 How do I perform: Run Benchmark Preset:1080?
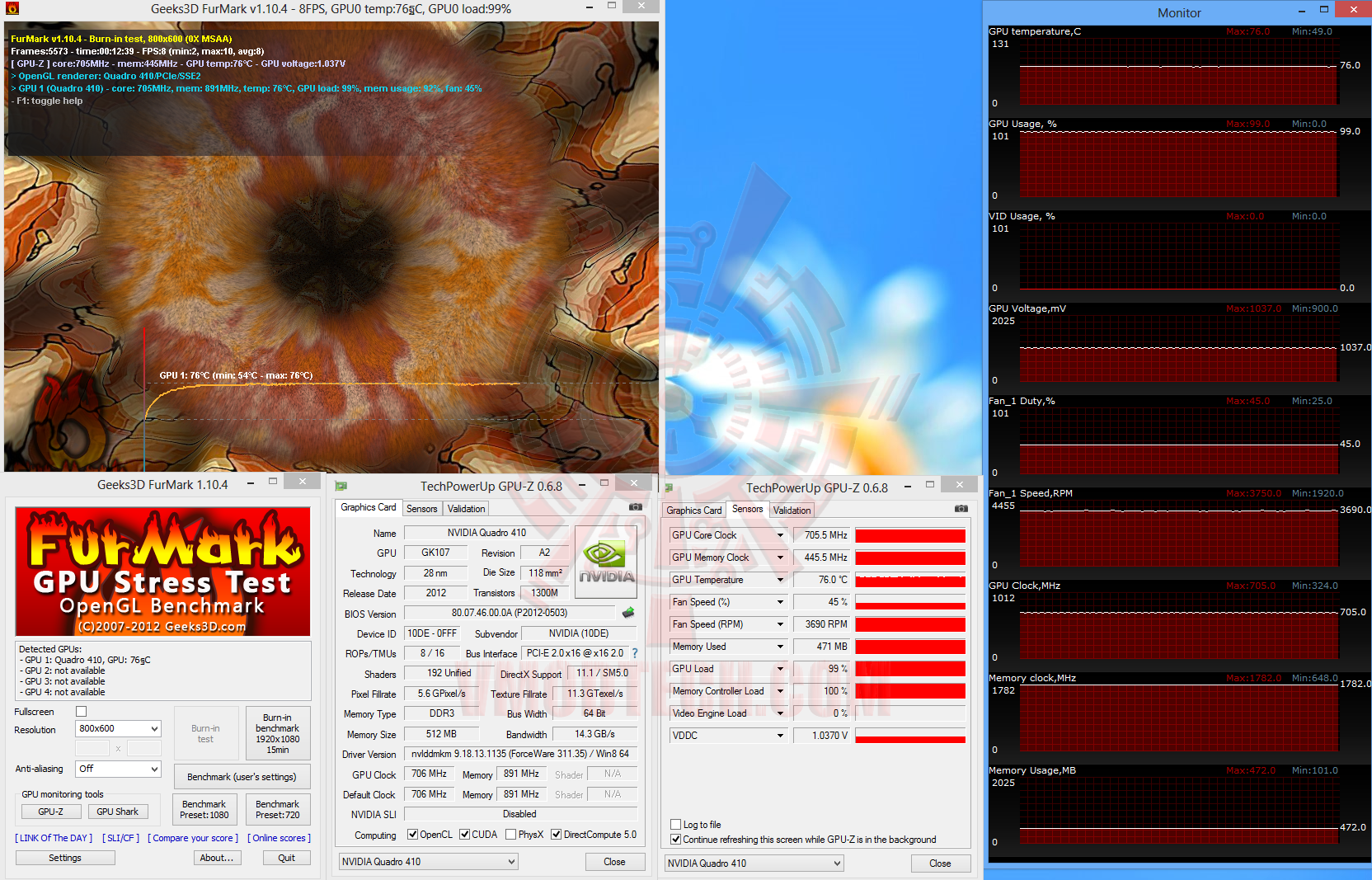pyautogui.click(x=204, y=810)
